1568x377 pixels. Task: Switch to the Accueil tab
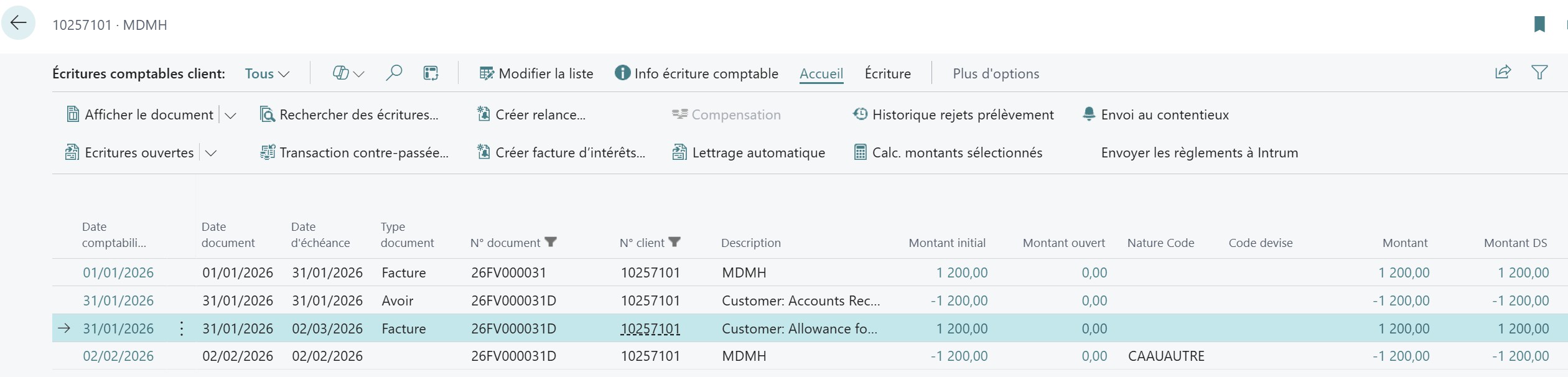coord(821,73)
